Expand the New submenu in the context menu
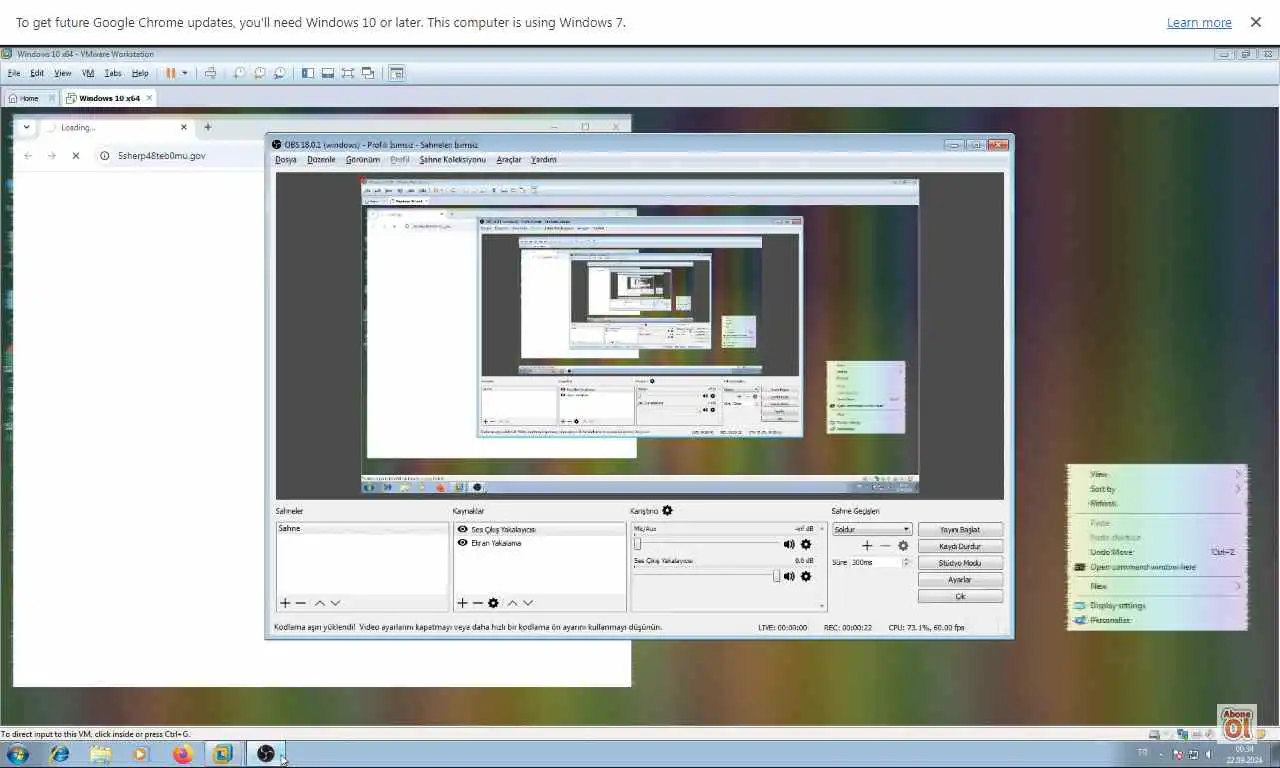The width and height of the screenshot is (1280, 768). [1238, 586]
